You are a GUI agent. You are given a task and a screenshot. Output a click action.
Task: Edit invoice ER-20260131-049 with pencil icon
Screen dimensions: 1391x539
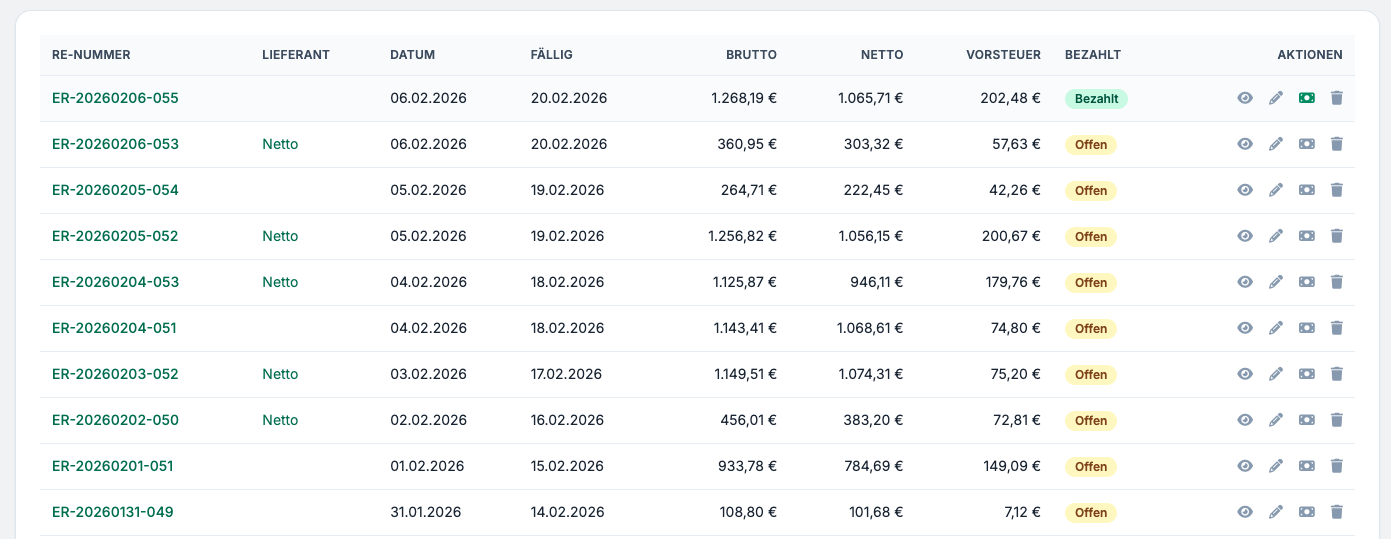click(x=1276, y=512)
